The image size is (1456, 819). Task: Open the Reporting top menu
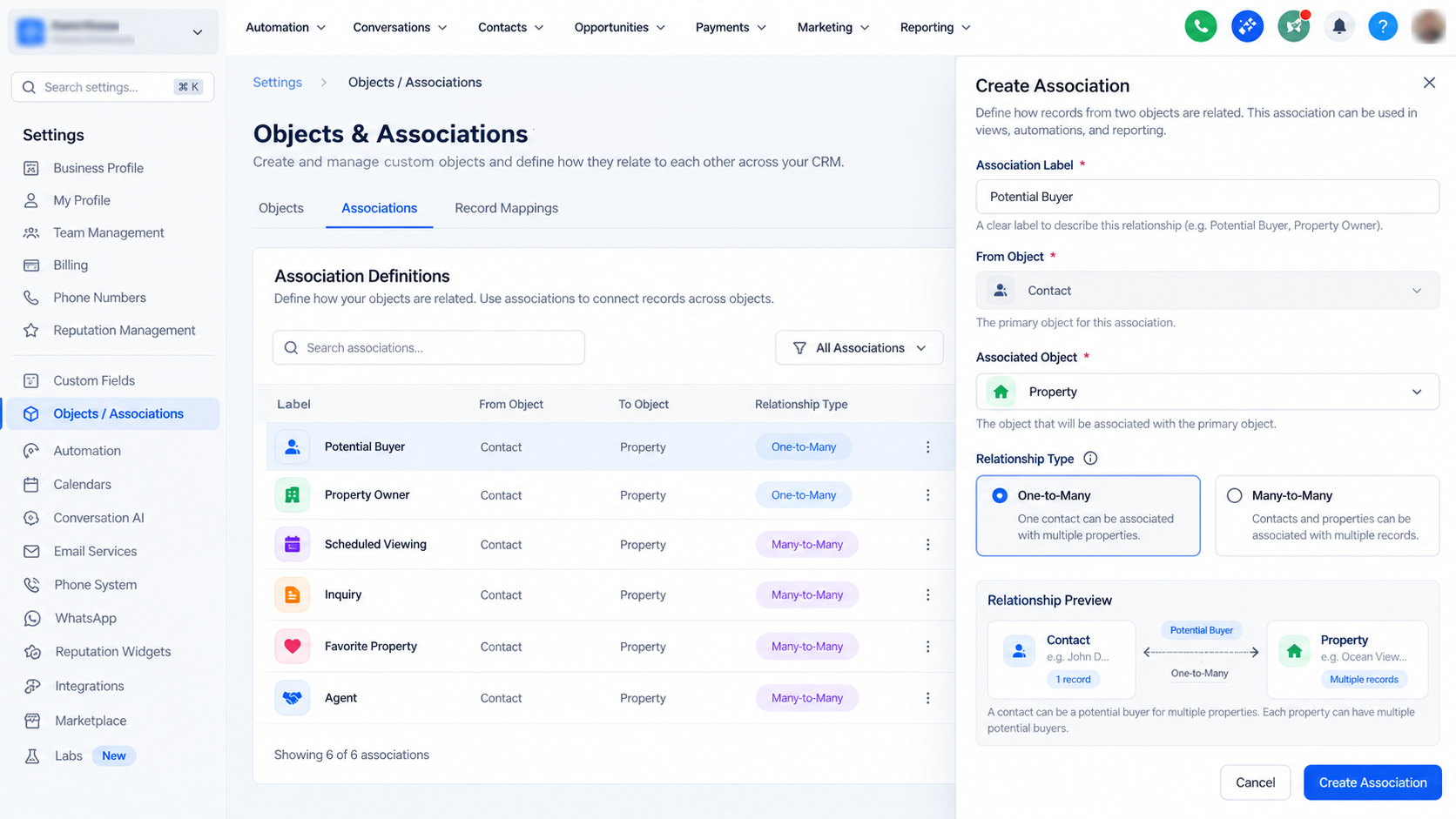(935, 28)
